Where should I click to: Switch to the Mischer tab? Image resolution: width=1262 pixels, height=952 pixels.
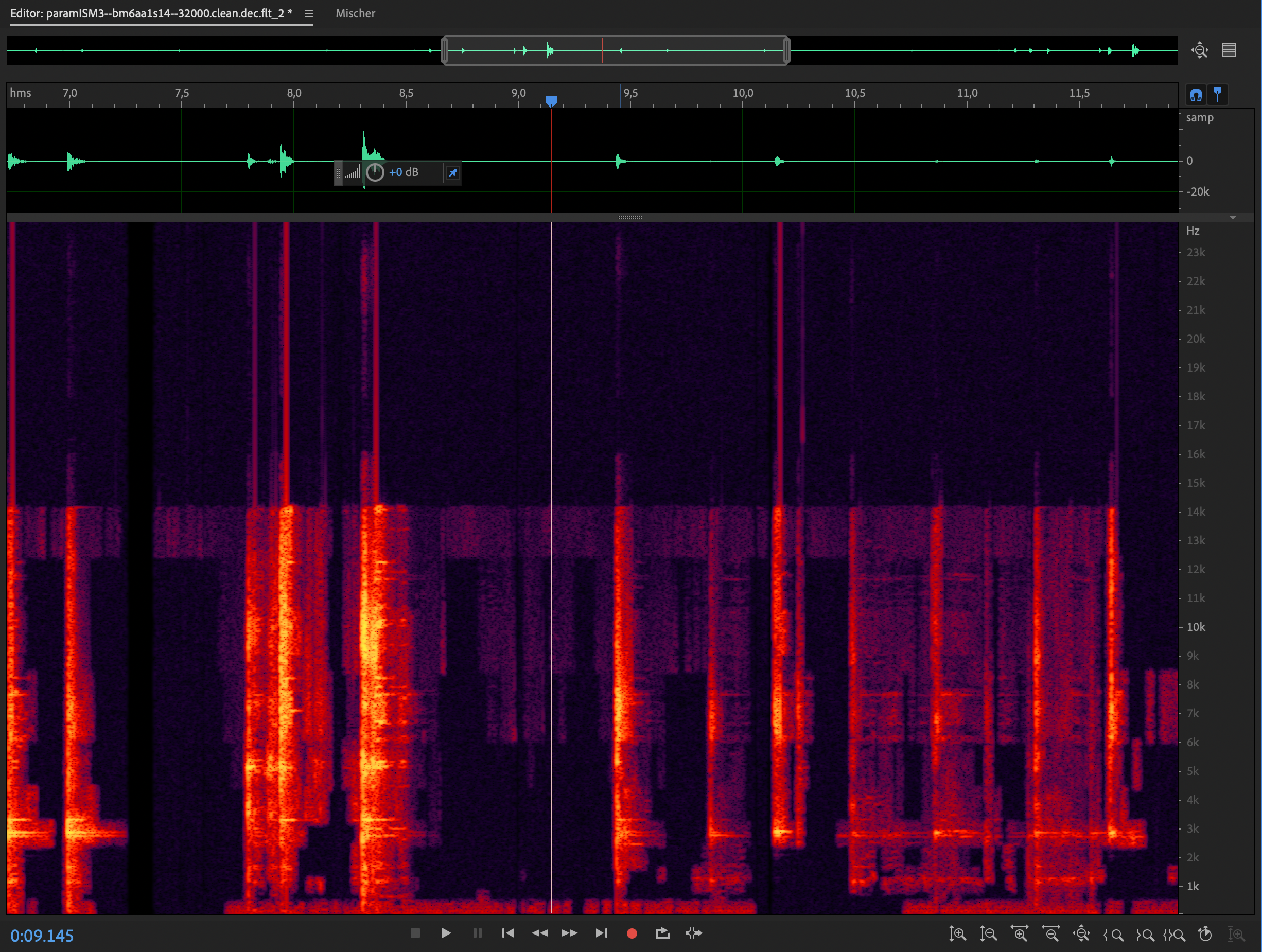(x=355, y=14)
